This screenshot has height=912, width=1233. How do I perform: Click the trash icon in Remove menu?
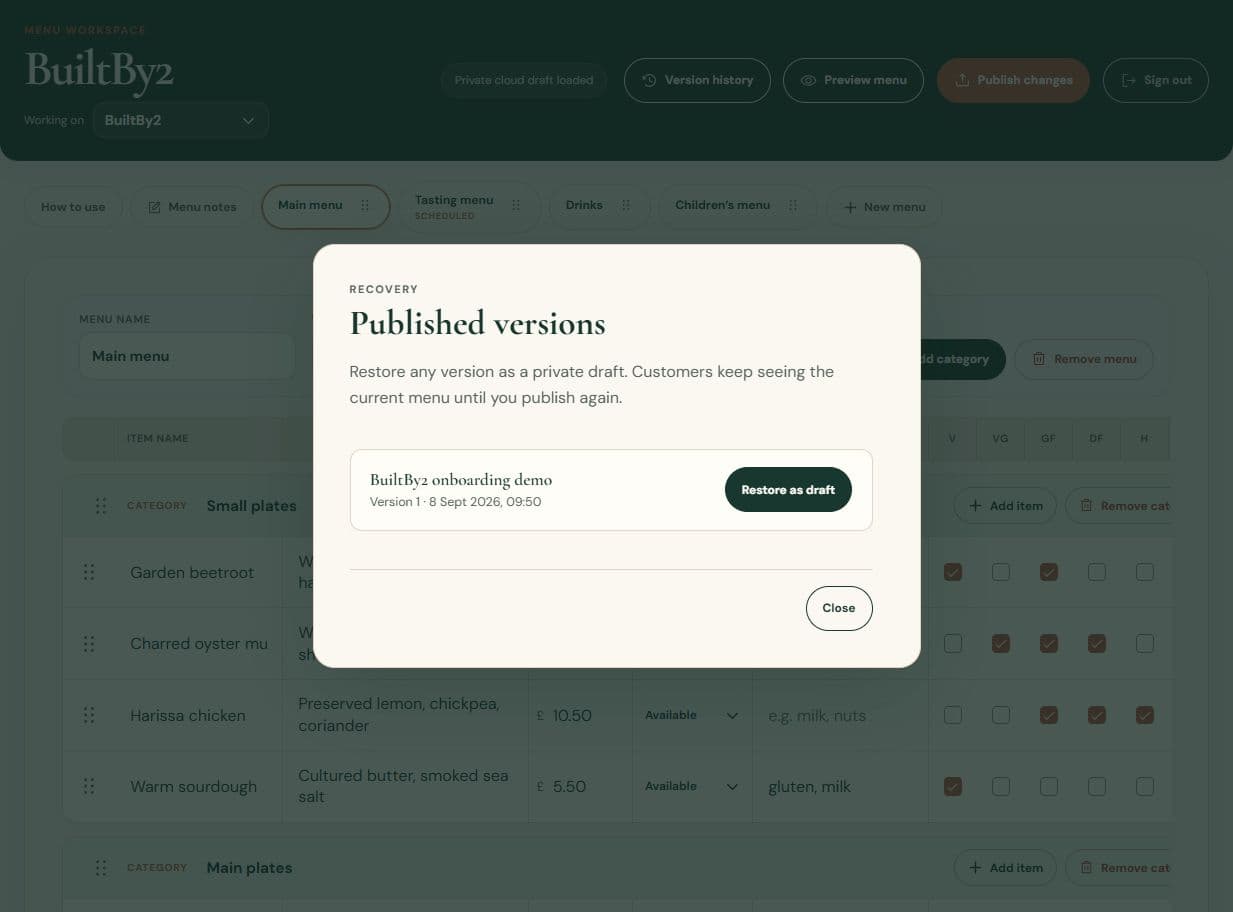pyautogui.click(x=1039, y=359)
